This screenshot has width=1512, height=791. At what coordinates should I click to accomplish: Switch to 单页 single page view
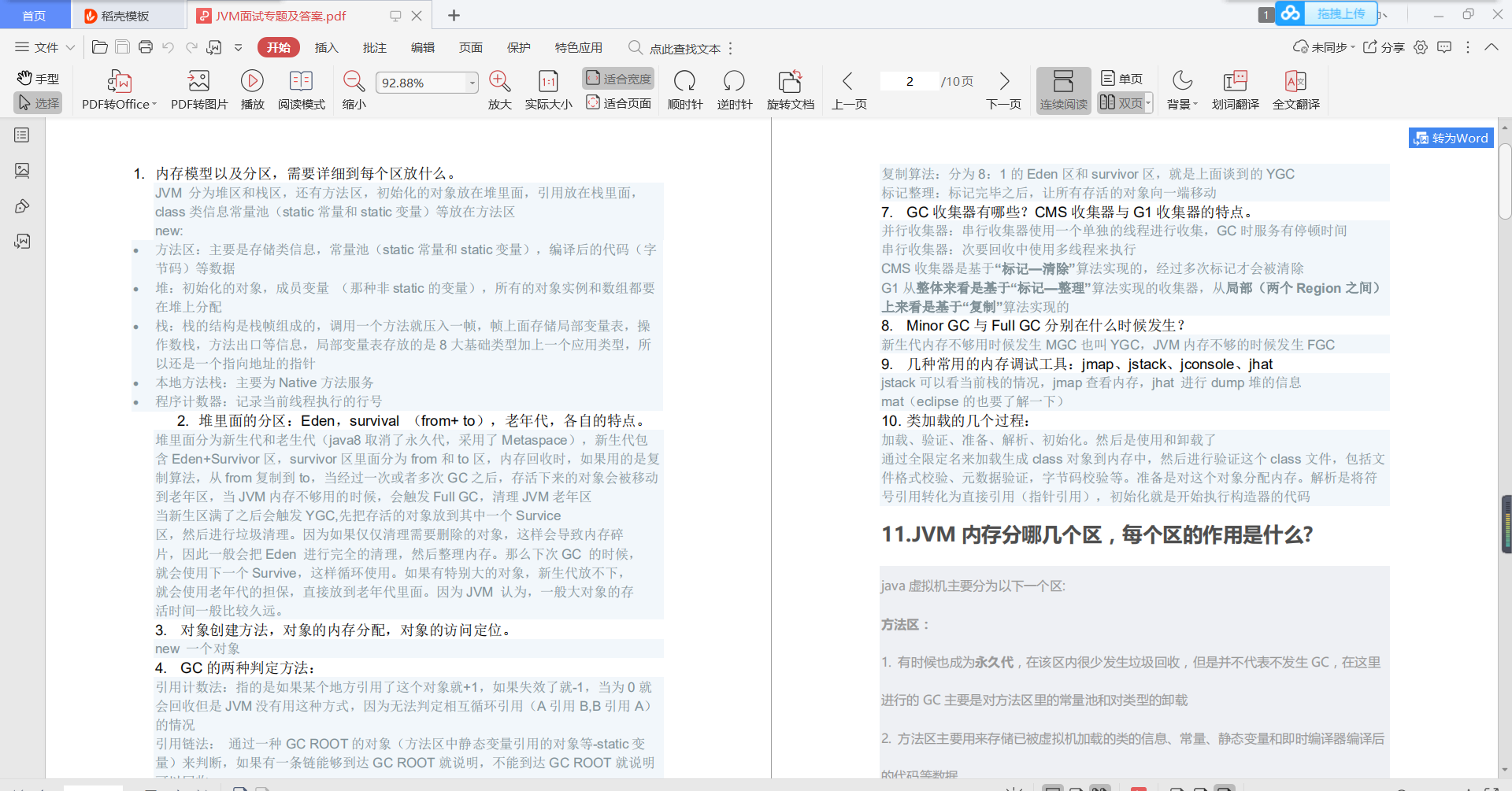(x=1121, y=79)
